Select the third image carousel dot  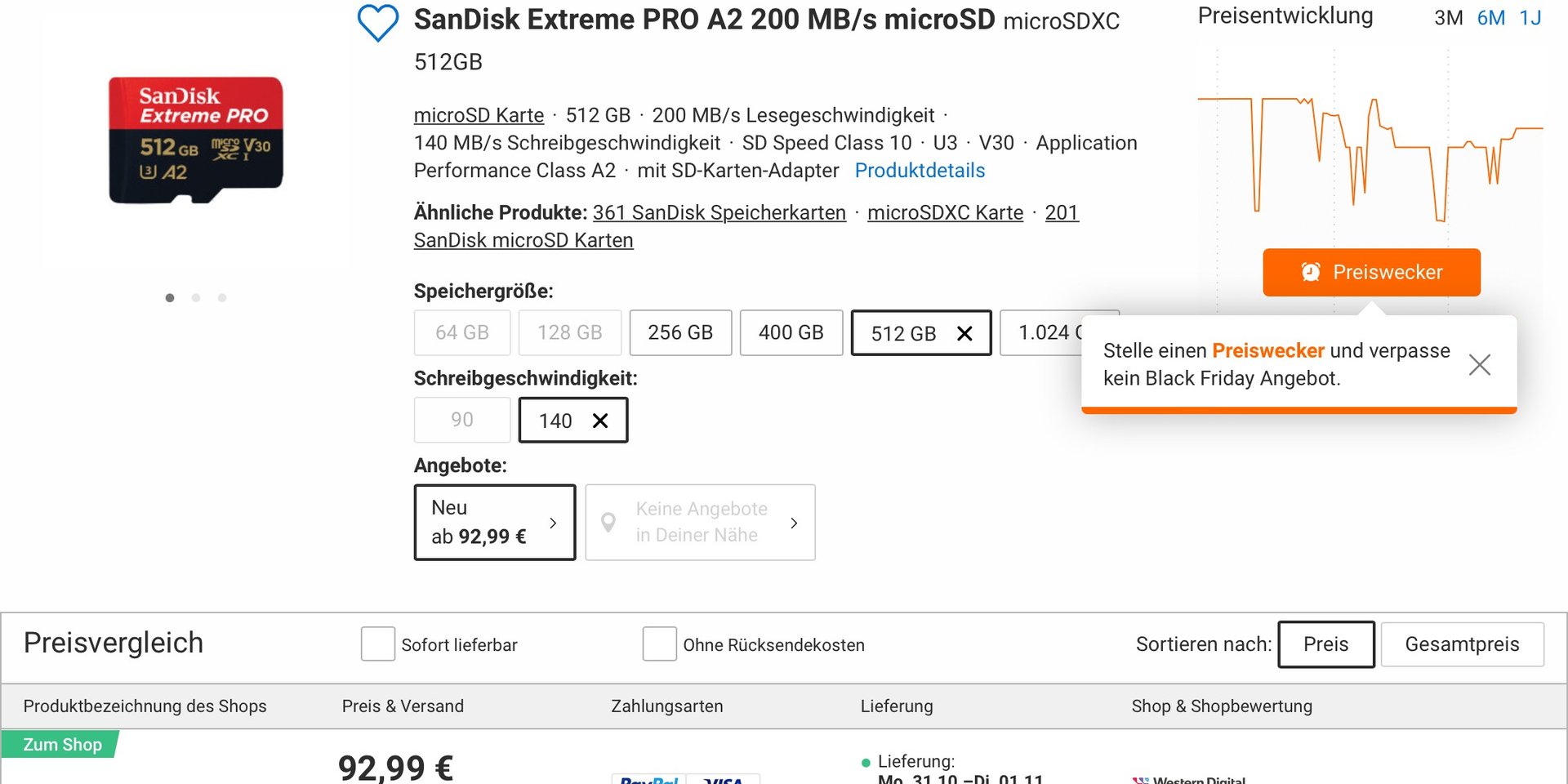(222, 298)
